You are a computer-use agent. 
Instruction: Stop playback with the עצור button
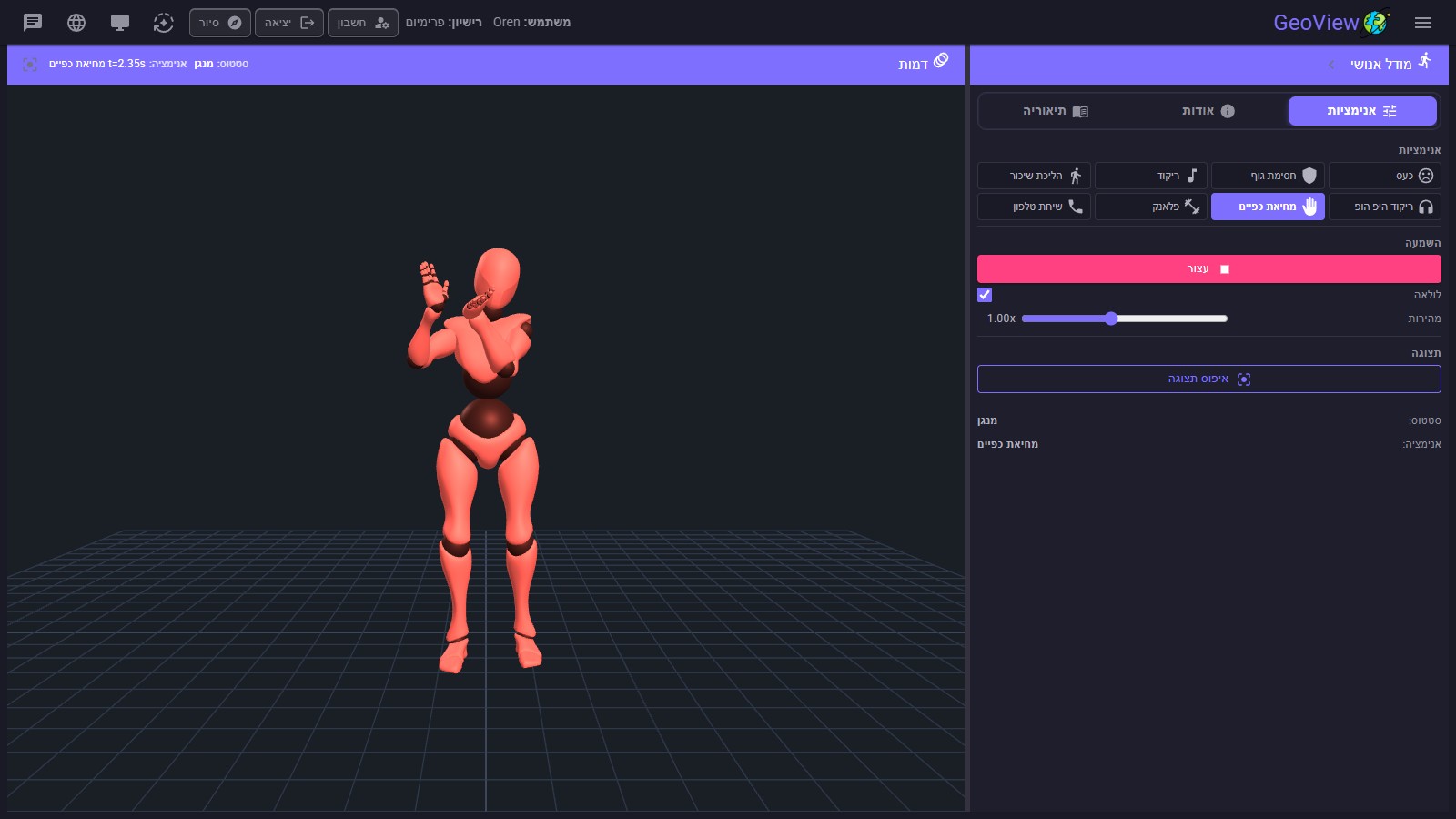point(1209,268)
